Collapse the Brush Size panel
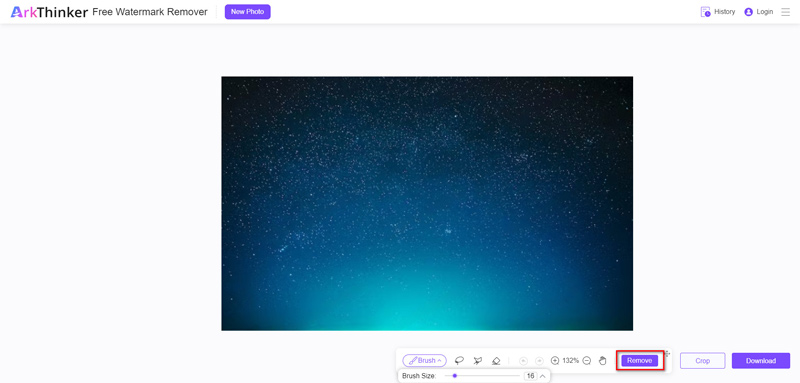Viewport: 800px width, 383px height. (543, 376)
